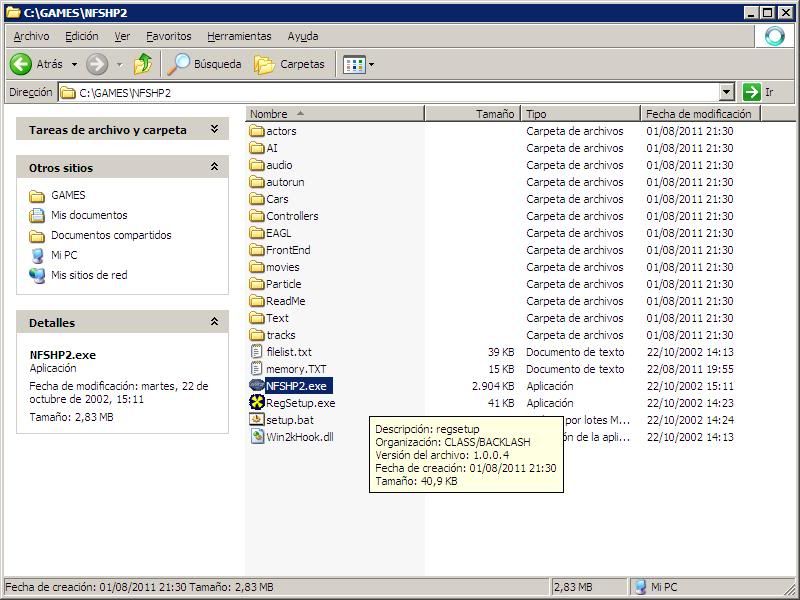Viewport: 800px width, 600px height.
Task: Select the AI folder icon
Action: pos(257,148)
